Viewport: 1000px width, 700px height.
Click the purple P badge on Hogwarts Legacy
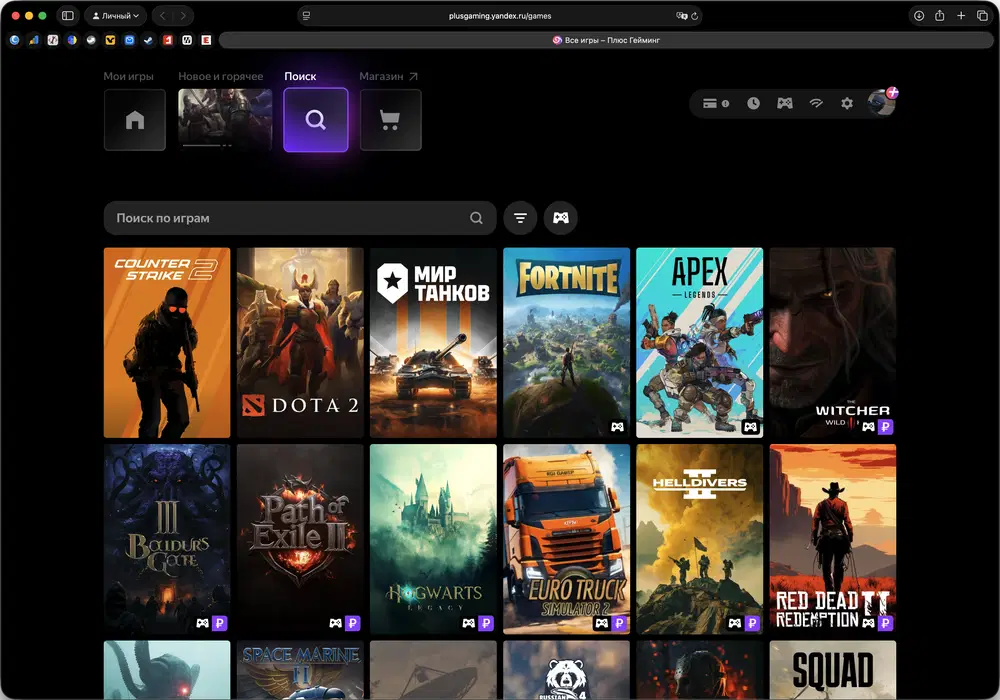click(486, 623)
